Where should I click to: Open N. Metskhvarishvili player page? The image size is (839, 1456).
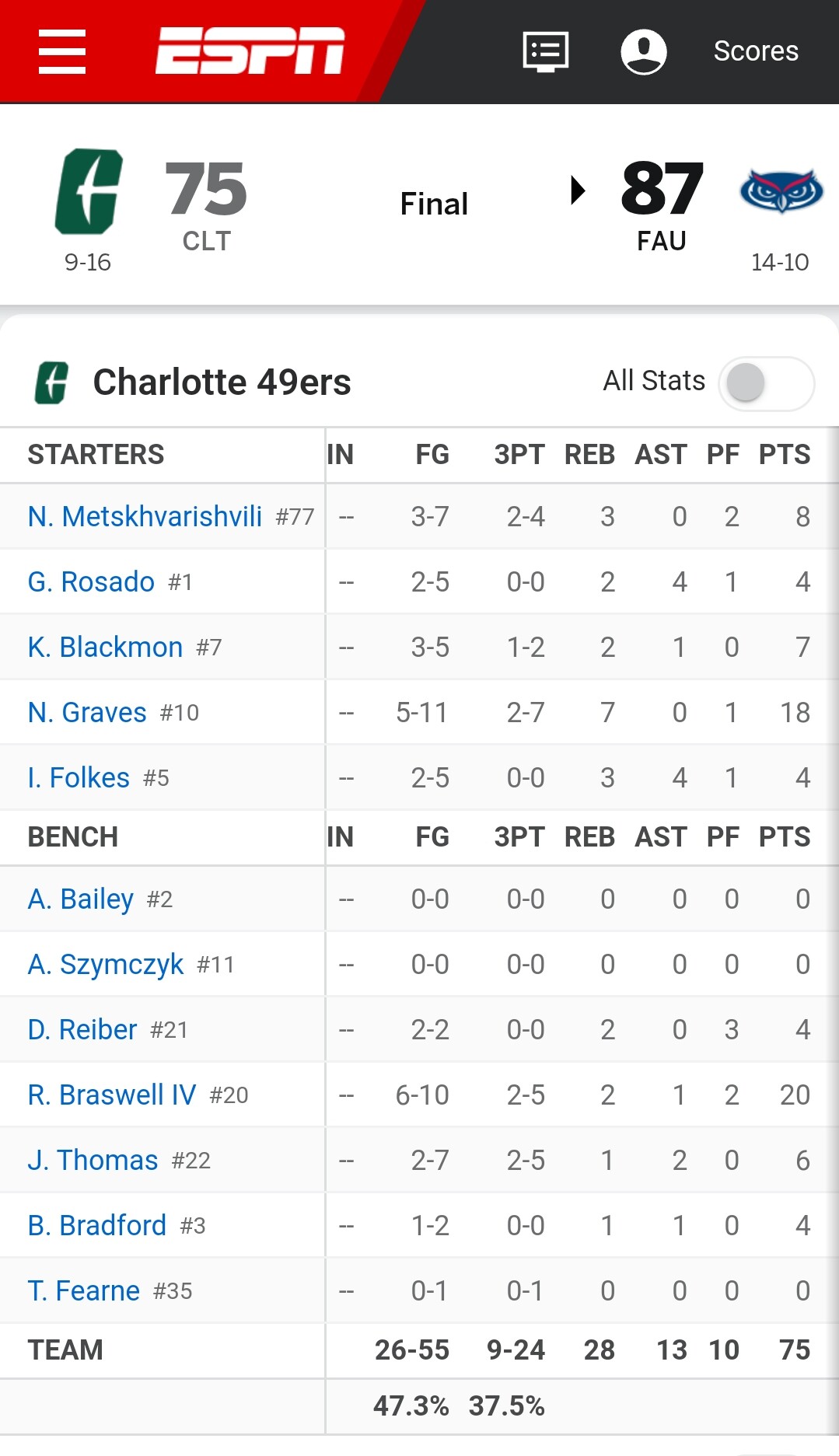coord(145,516)
